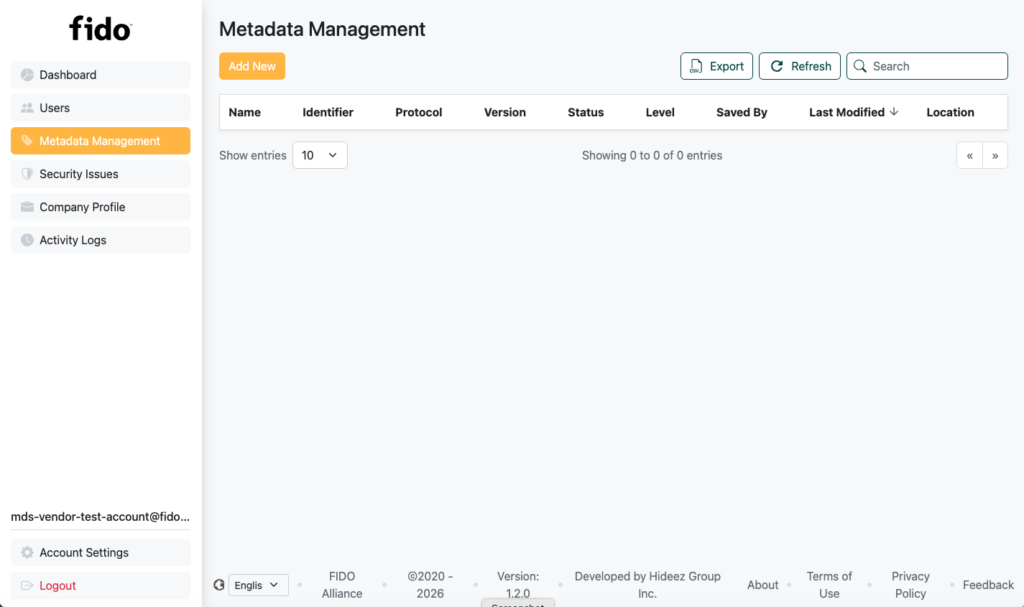This screenshot has width=1024, height=607.
Task: Go to previous page of entries
Action: point(970,156)
